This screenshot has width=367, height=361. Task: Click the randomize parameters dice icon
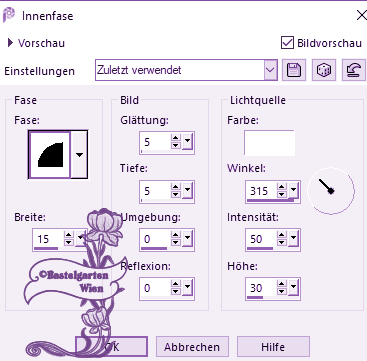click(324, 70)
